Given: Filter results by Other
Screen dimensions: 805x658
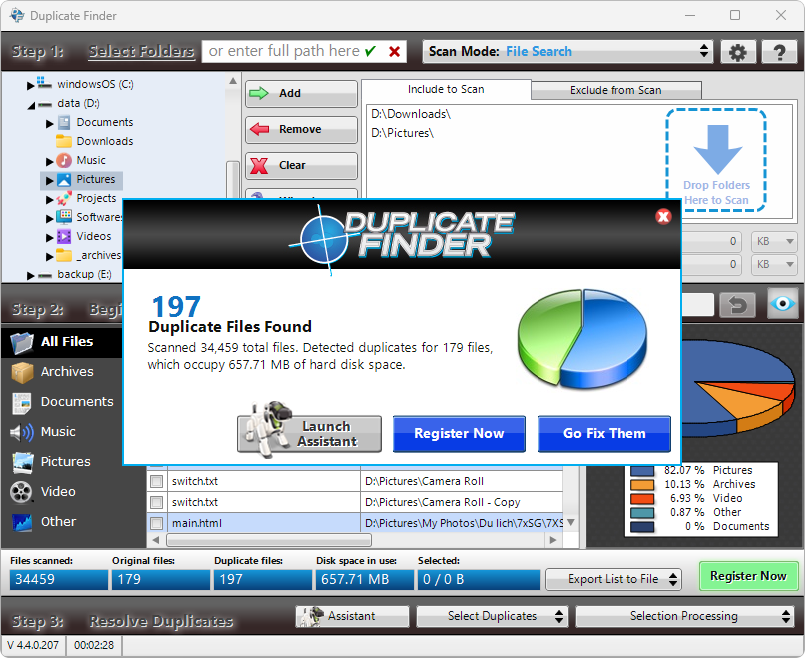Looking at the screenshot, I should point(62,521).
